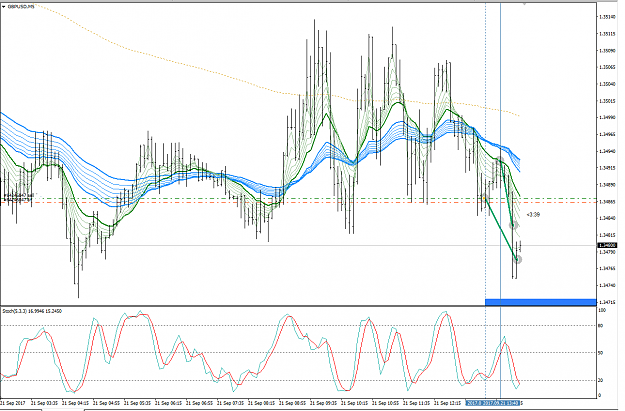The image size is (625, 411).
Task: Click the 1.35140 label on the price axis
Action: point(607,17)
